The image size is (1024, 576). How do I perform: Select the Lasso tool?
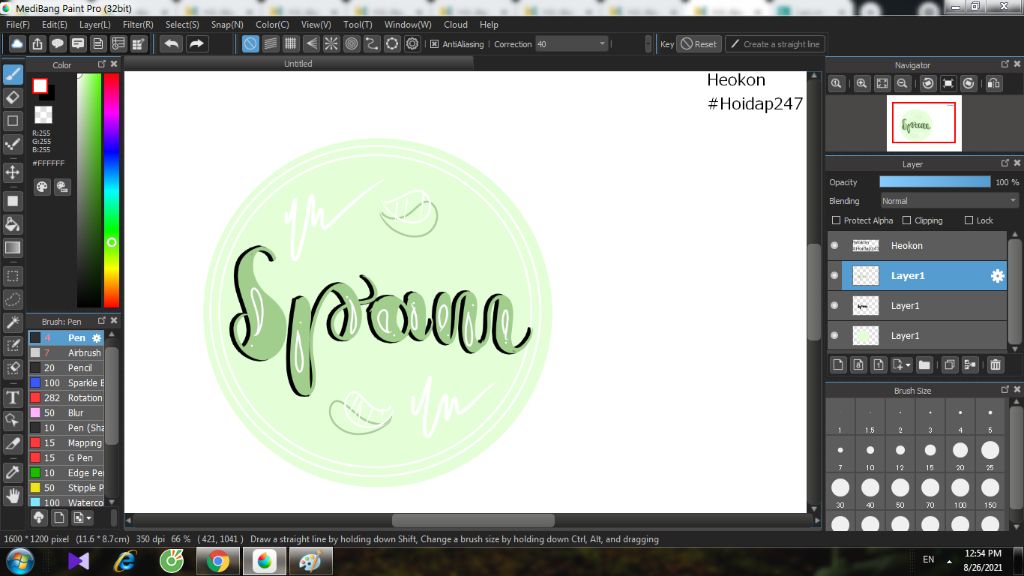click(12, 299)
